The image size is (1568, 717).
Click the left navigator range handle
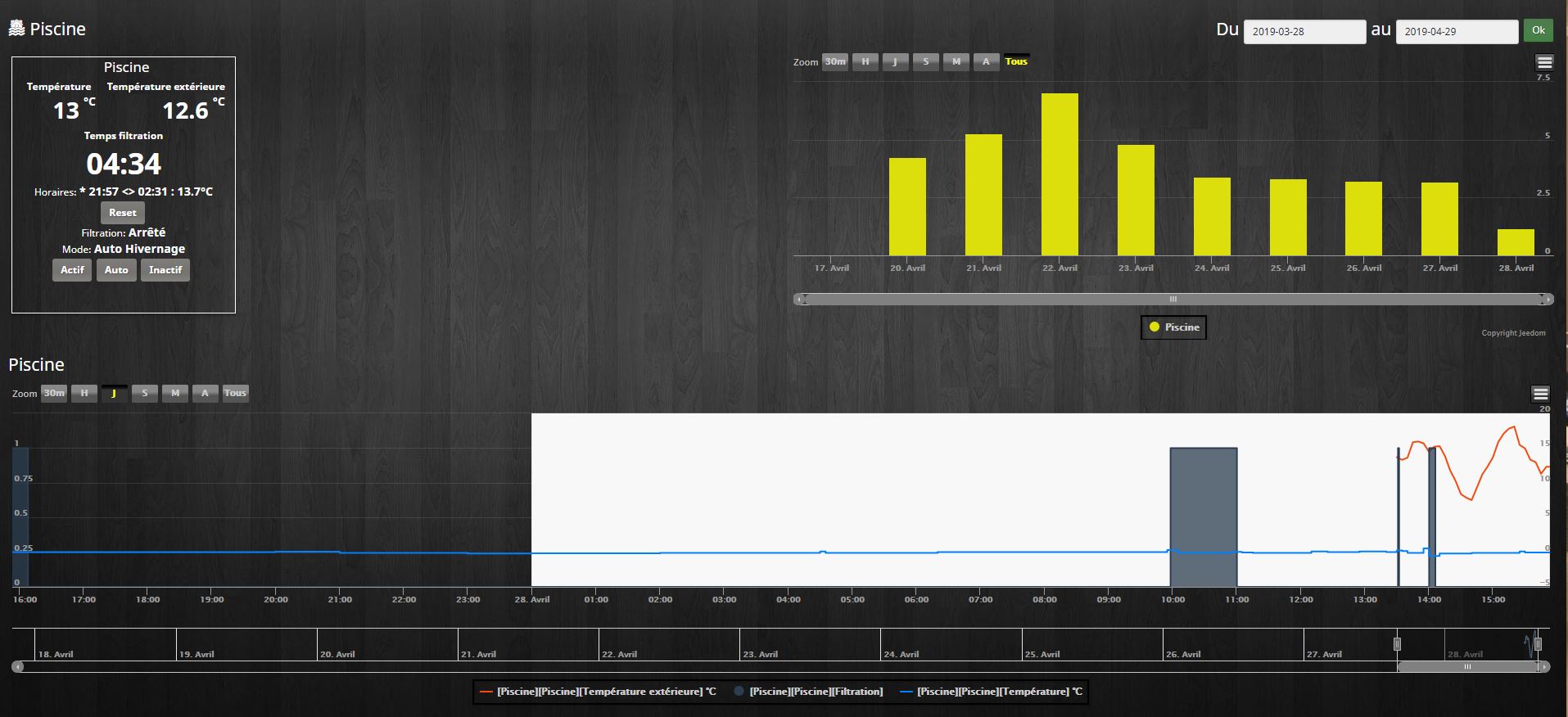[1397, 644]
